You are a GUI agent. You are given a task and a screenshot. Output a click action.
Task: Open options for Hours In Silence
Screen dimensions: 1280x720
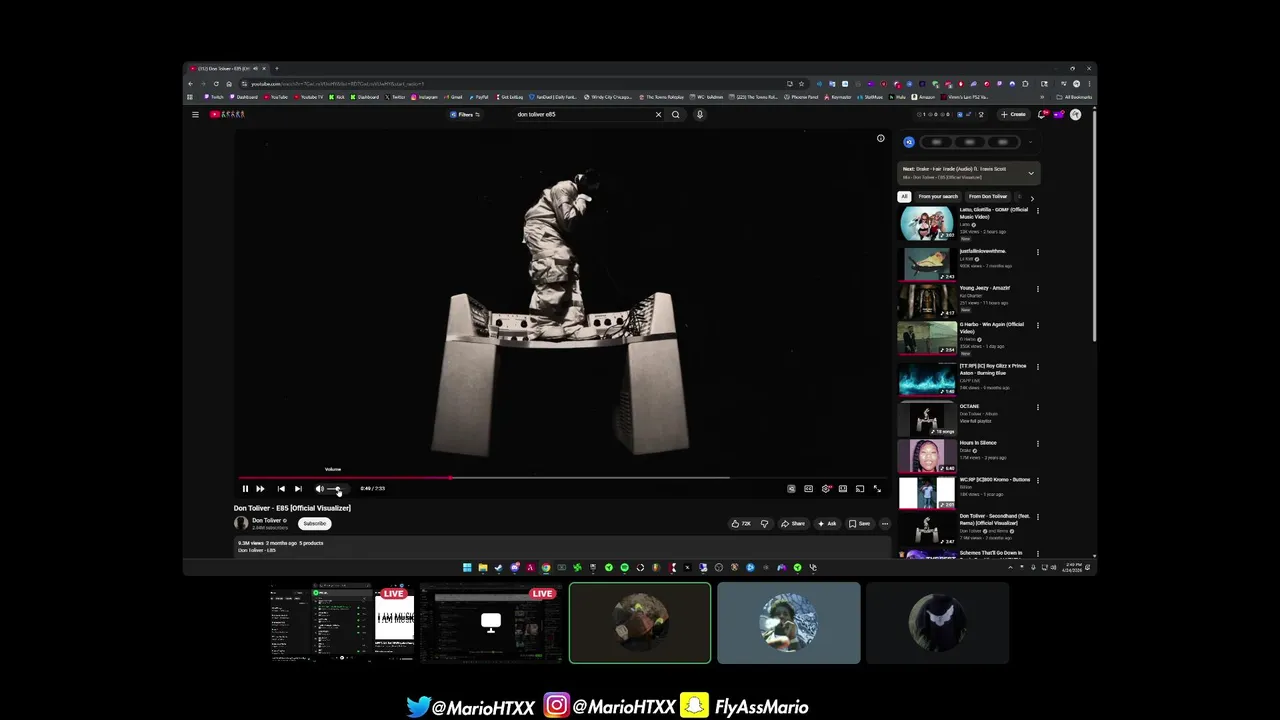coord(1038,444)
